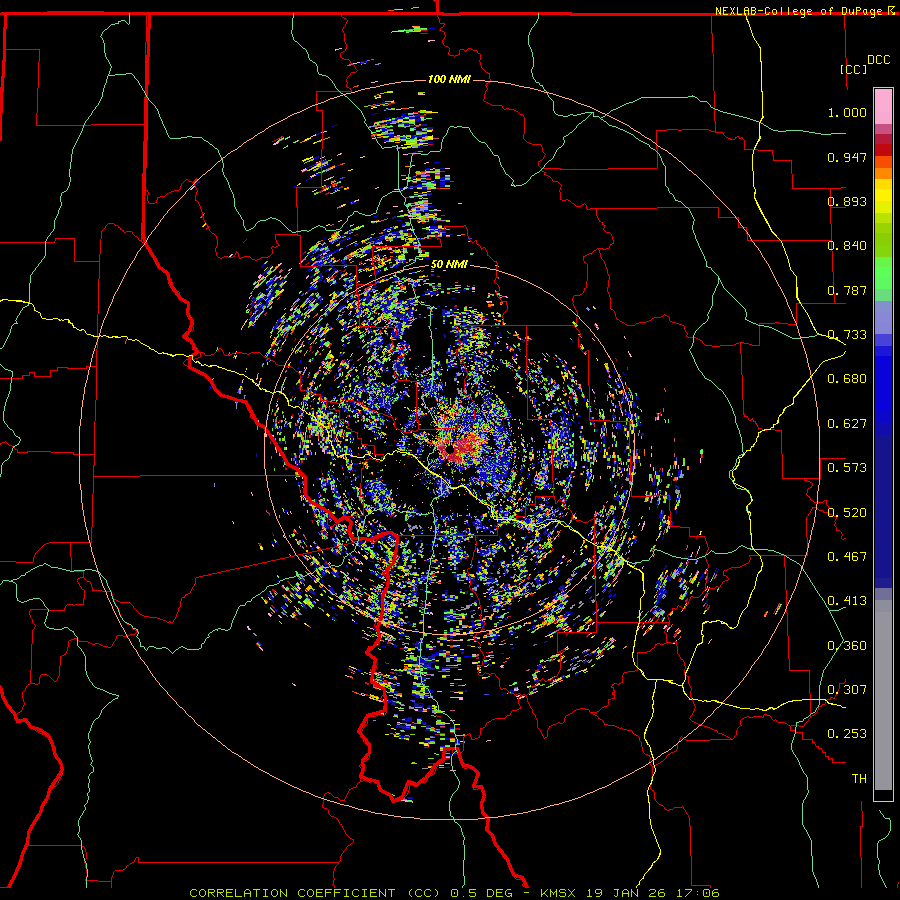Select the 0.787 legend value
The width and height of the screenshot is (900, 900).
point(847,290)
